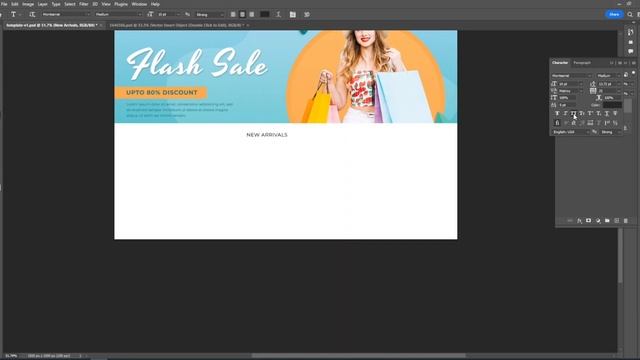Open Character panel toggle in options bar

(293, 14)
